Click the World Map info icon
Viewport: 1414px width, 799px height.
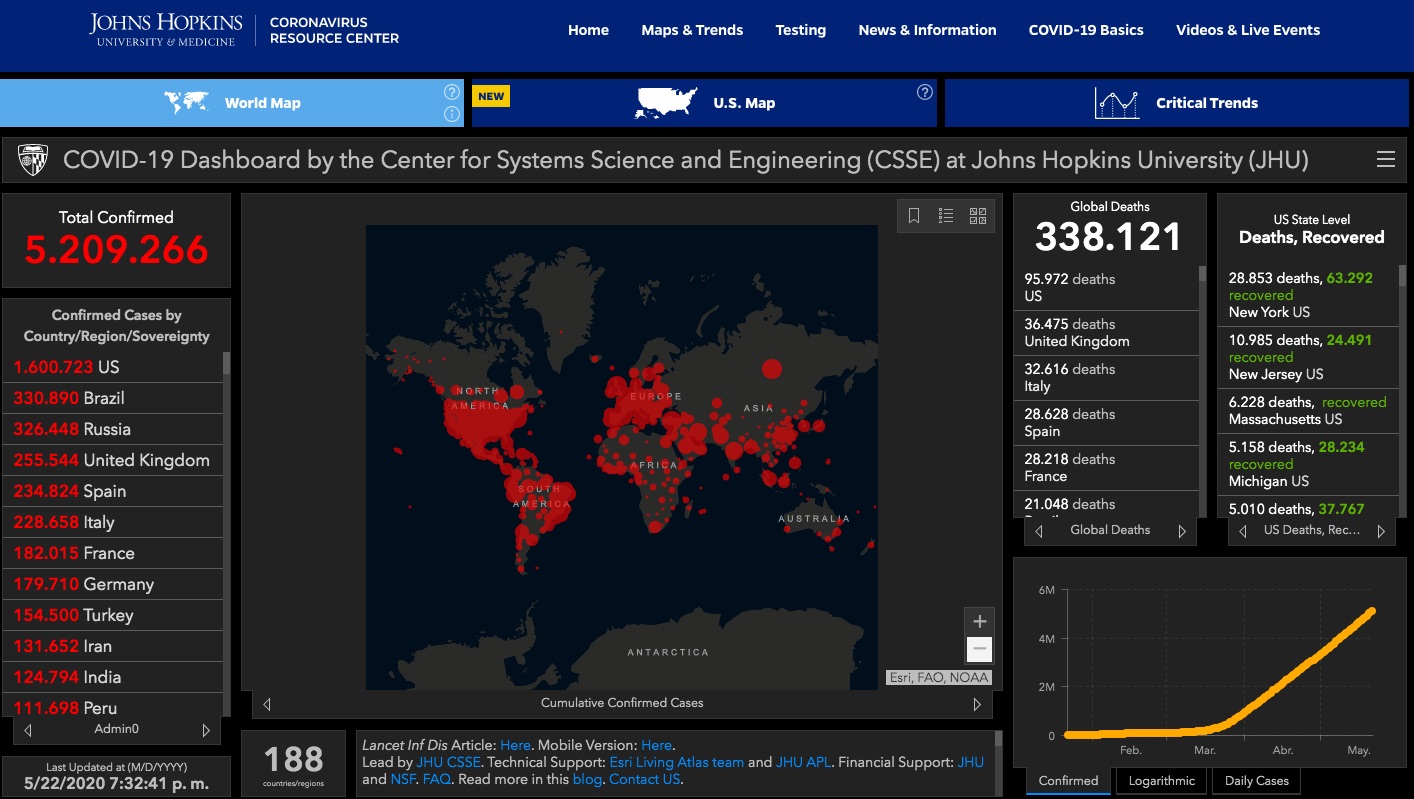451,114
